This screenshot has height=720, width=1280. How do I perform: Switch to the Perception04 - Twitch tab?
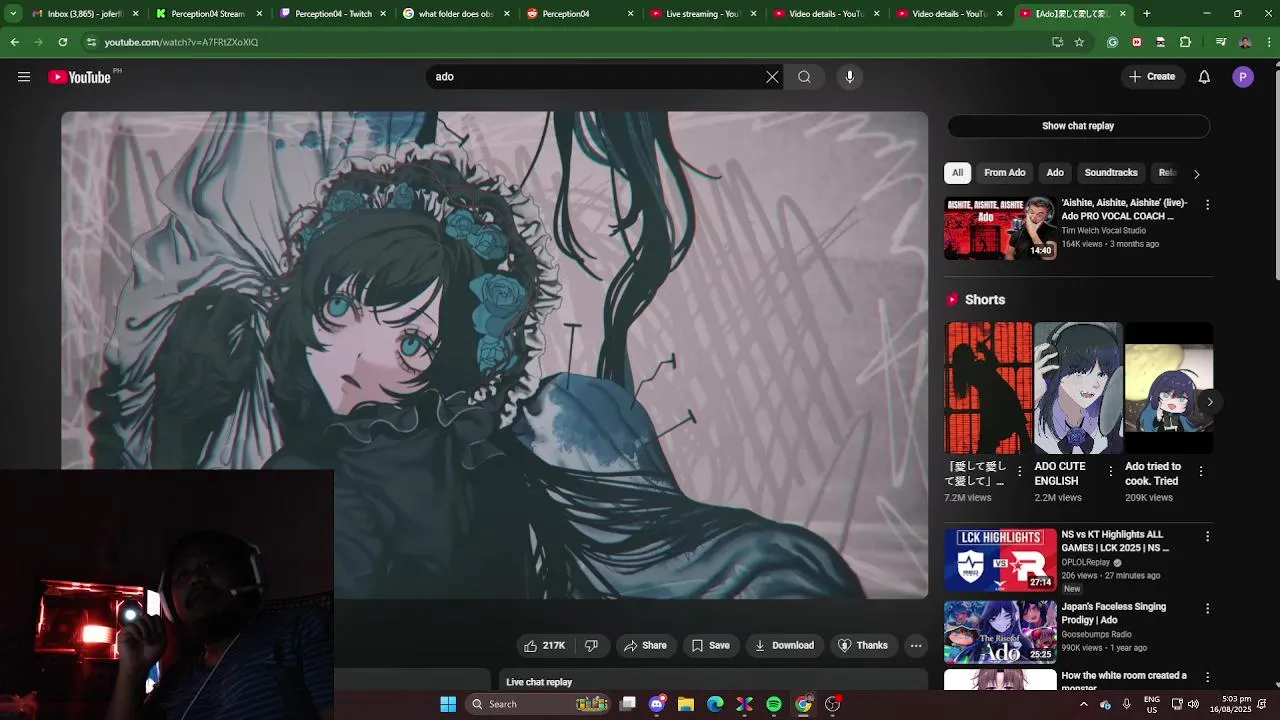click(333, 14)
